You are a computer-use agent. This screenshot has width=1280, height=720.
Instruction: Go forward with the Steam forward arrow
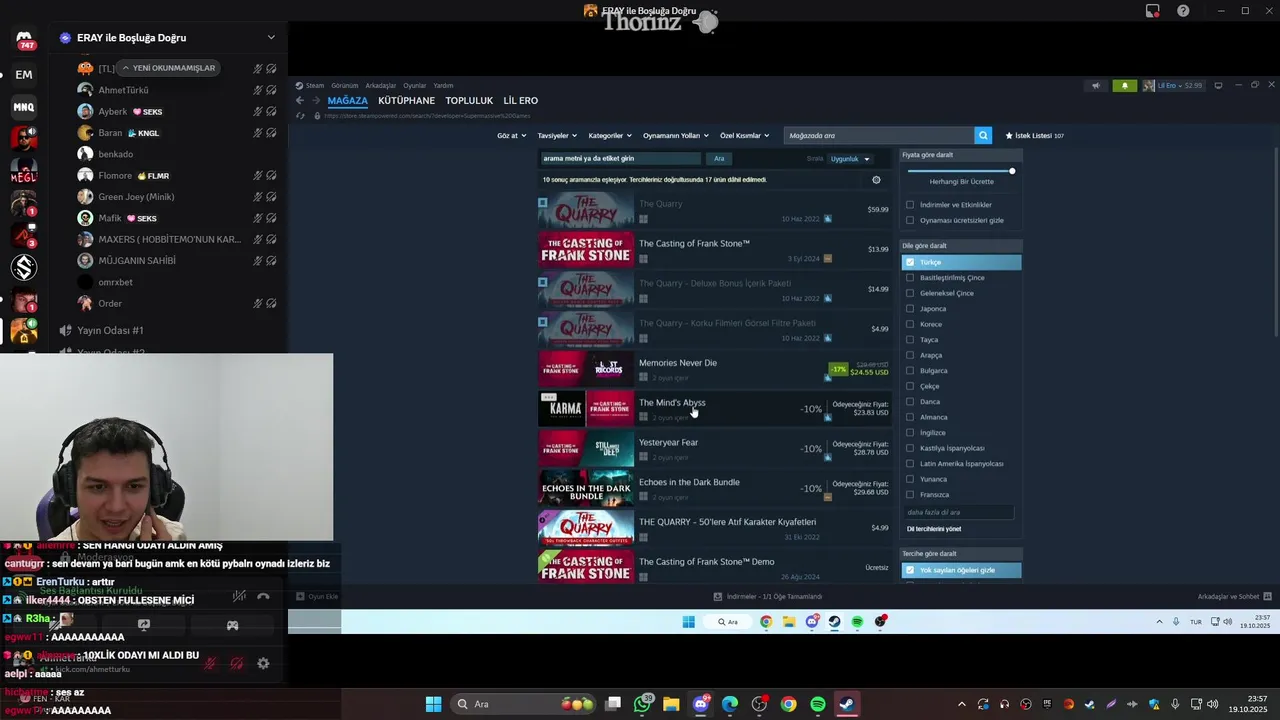point(316,101)
